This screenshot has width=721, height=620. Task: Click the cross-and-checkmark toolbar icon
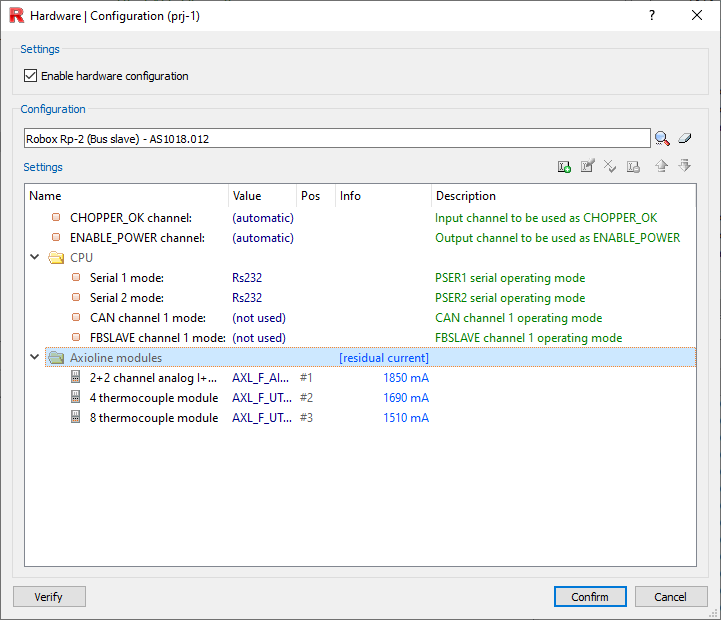point(610,166)
